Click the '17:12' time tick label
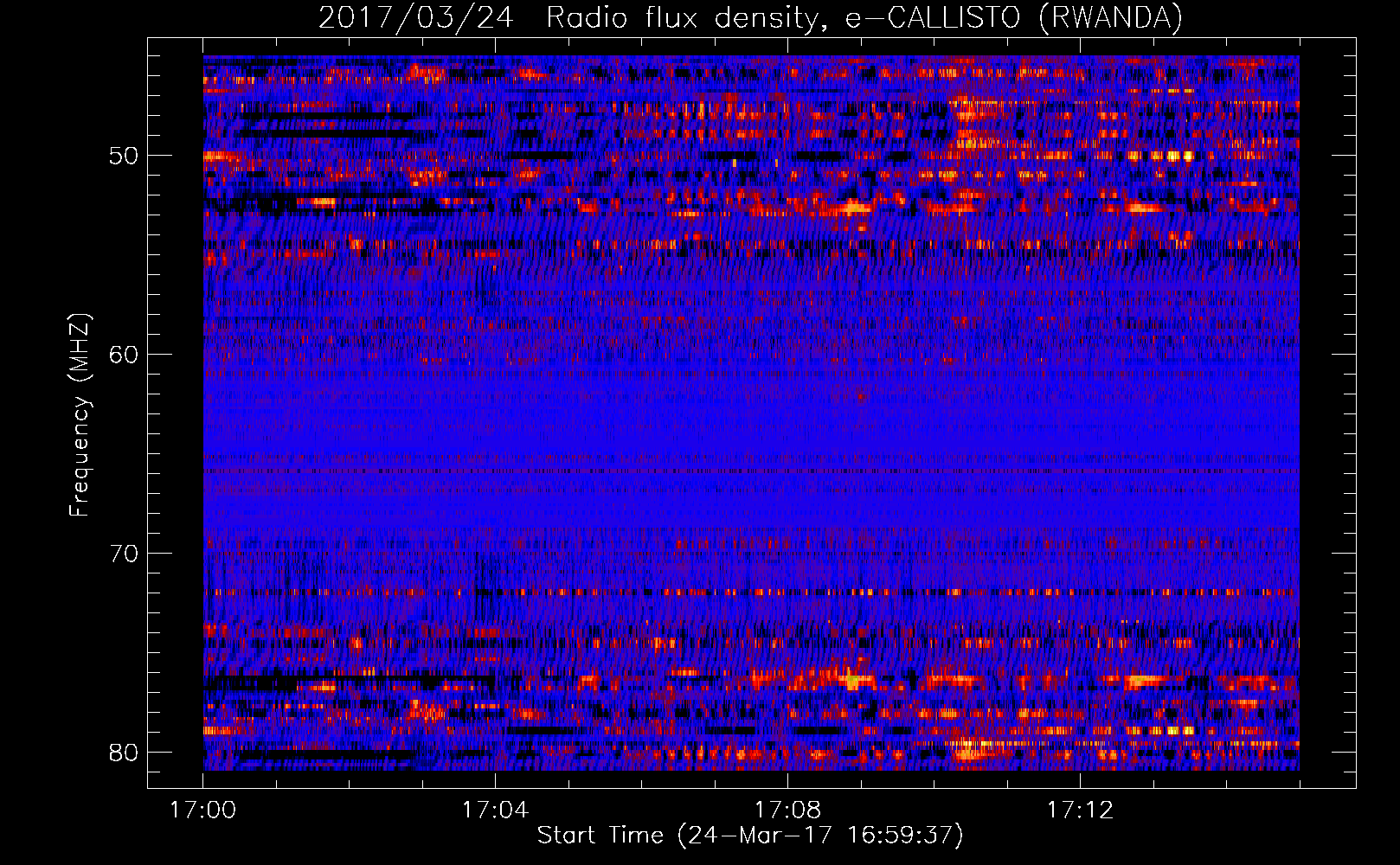 click(1080, 811)
